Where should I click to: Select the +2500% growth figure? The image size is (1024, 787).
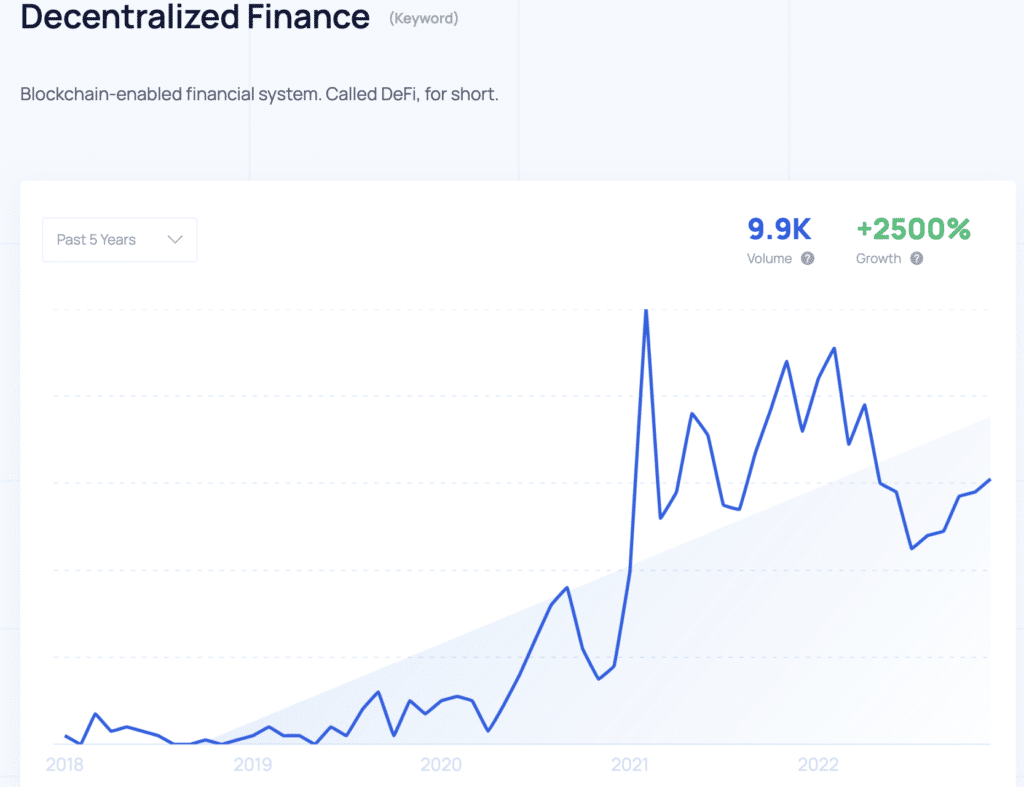[x=913, y=229]
